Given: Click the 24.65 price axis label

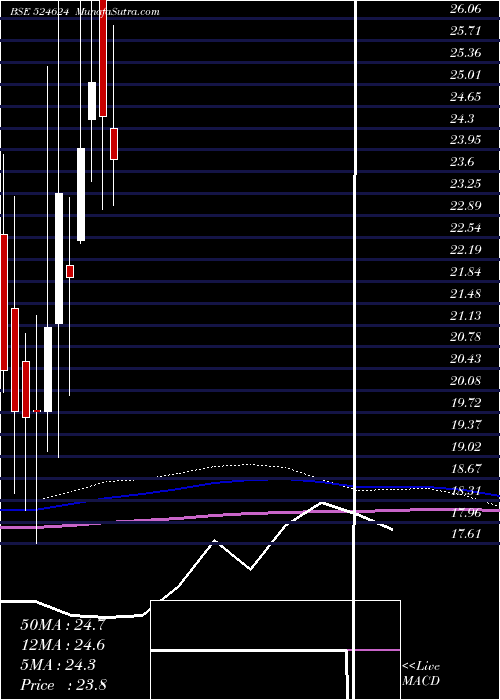Looking at the screenshot, I should tap(466, 96).
